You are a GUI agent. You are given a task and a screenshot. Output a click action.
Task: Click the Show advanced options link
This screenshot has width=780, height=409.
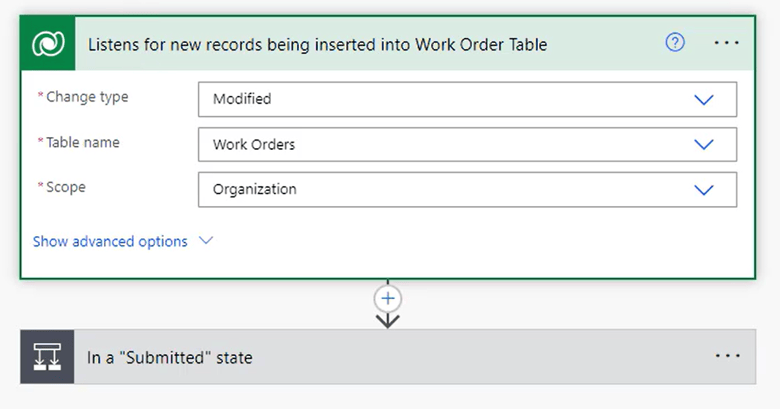tap(110, 241)
